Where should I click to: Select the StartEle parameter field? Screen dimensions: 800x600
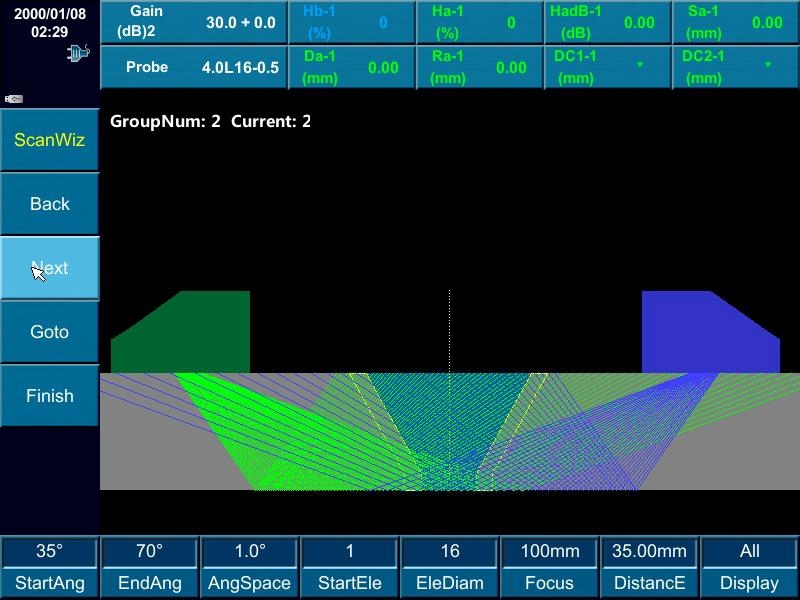[x=350, y=566]
